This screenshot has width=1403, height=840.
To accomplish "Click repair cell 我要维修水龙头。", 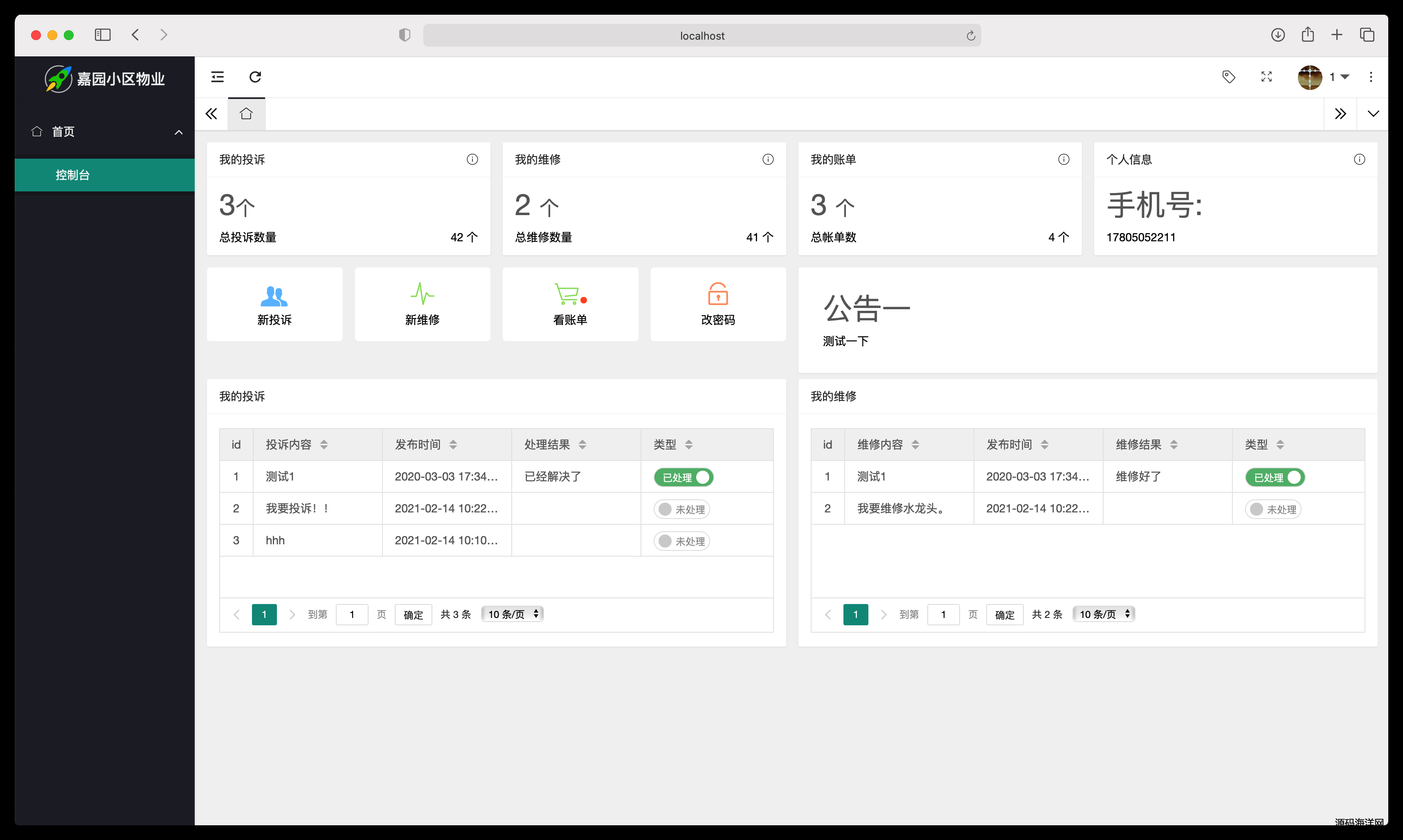I will click(902, 508).
